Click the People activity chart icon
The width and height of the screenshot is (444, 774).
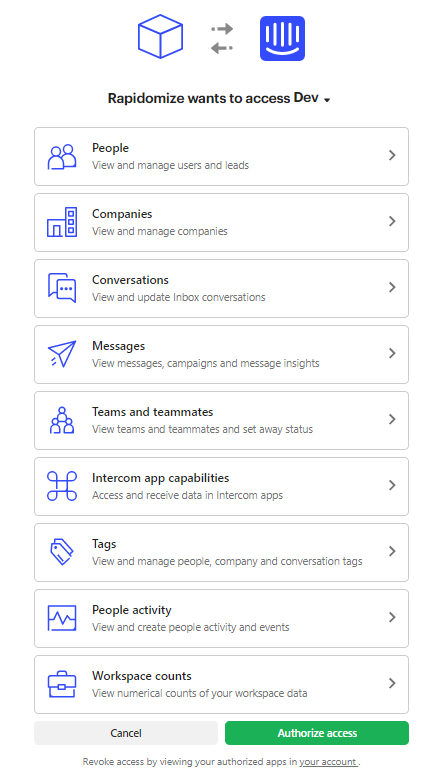point(62,618)
